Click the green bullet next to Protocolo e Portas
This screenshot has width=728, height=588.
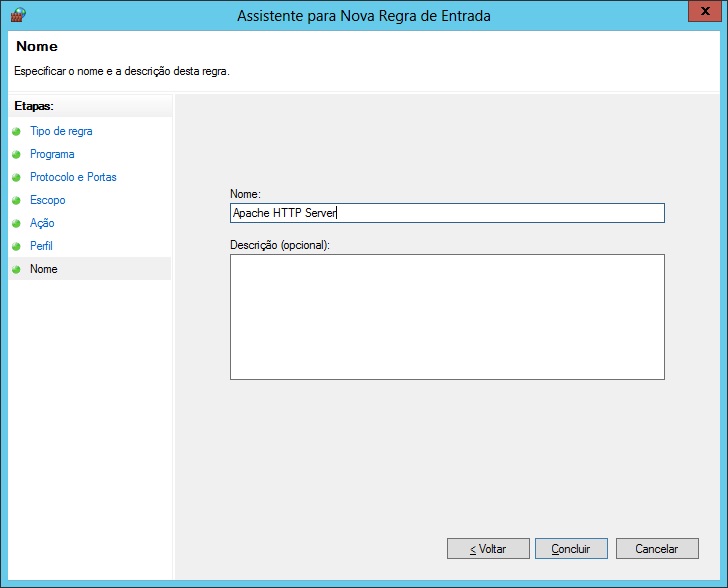[x=16, y=178]
